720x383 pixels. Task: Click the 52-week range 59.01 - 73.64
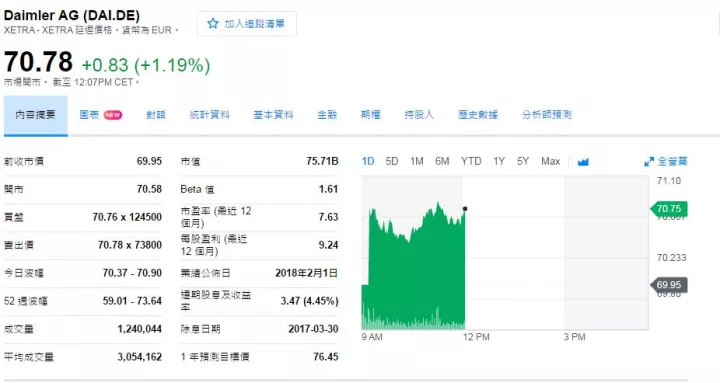coord(132,301)
